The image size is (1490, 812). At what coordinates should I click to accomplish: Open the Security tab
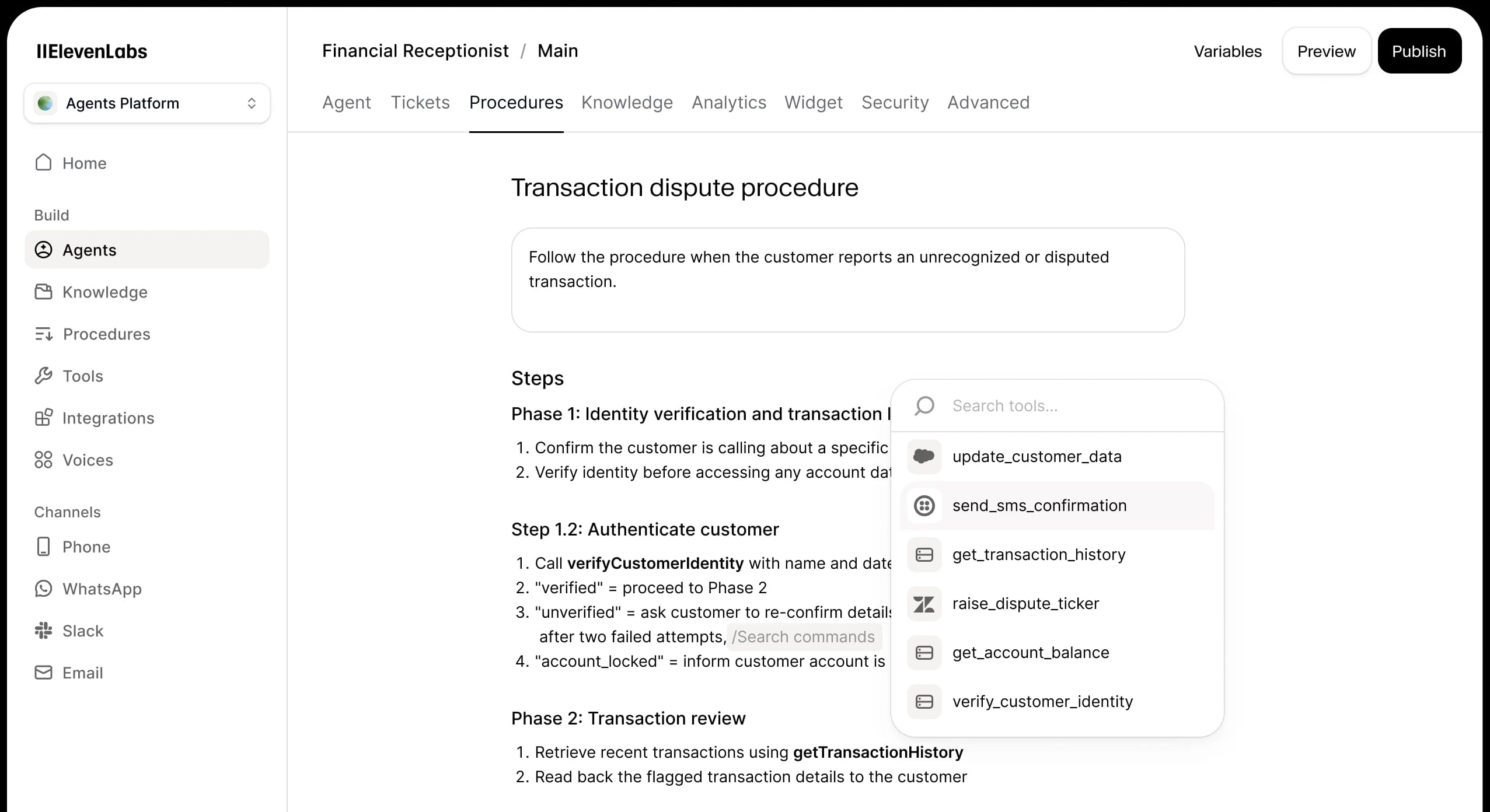(x=895, y=103)
